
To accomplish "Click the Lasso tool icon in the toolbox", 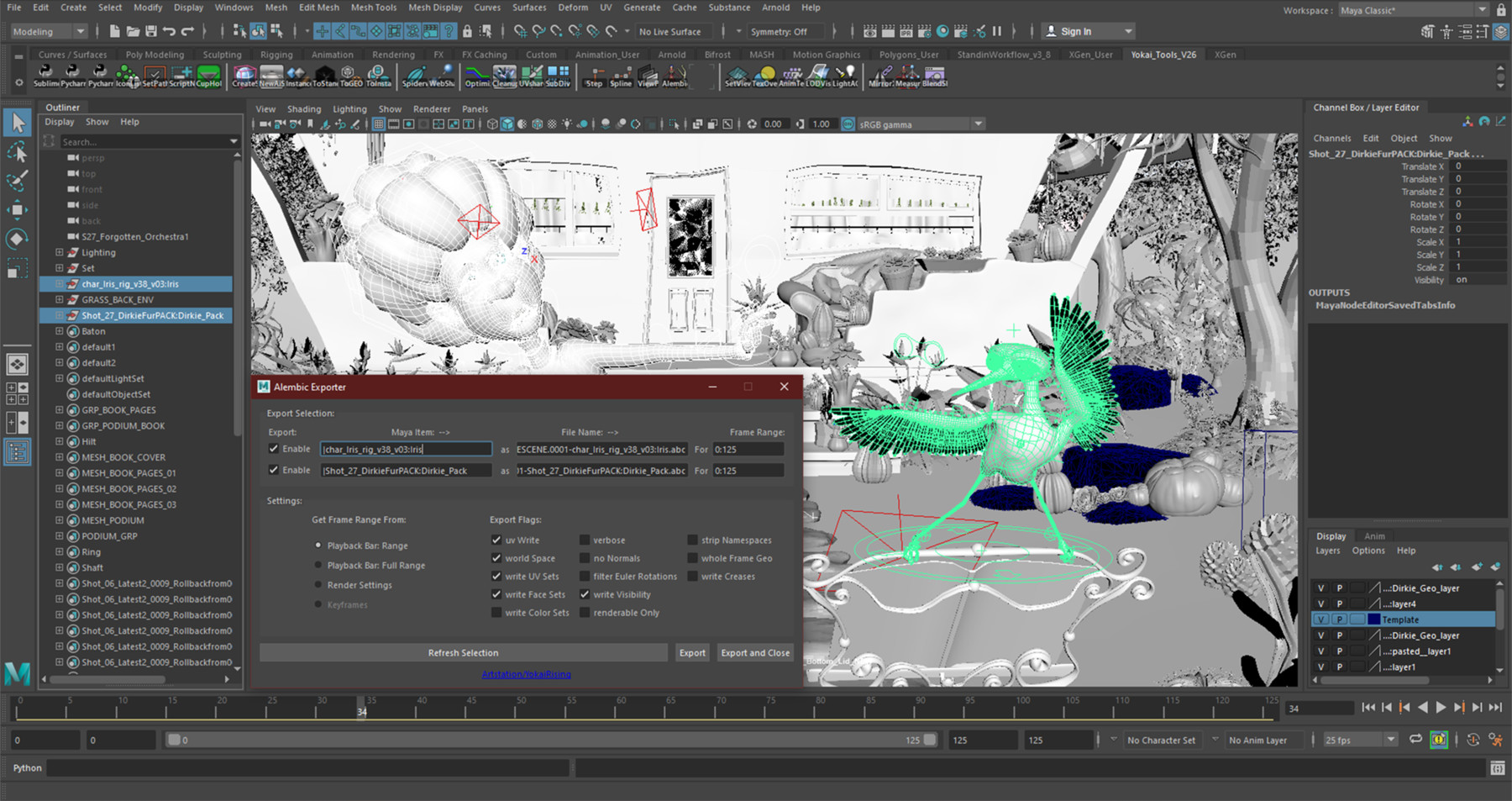I will click(18, 152).
